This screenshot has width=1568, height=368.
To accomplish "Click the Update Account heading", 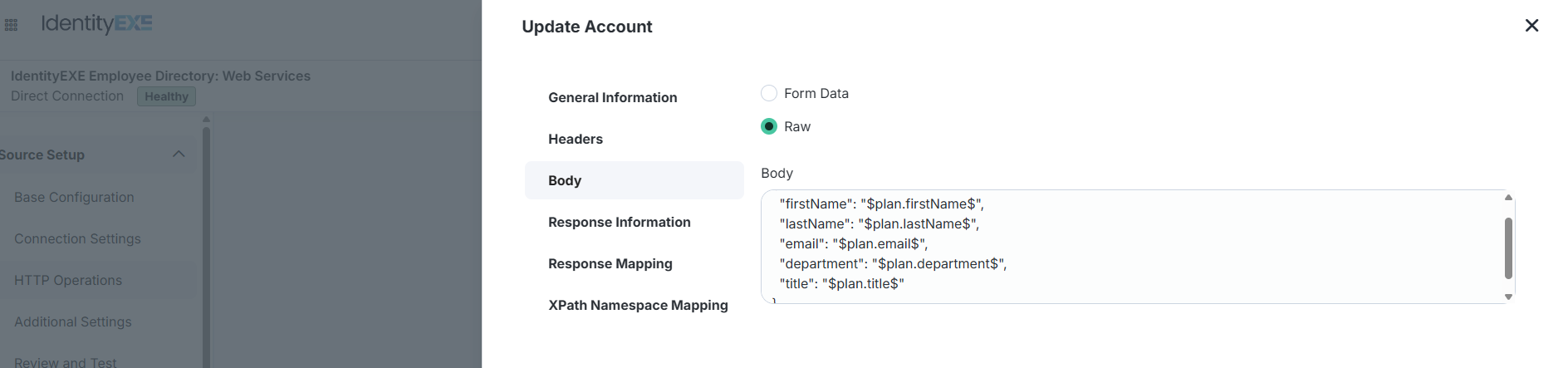I will [586, 27].
